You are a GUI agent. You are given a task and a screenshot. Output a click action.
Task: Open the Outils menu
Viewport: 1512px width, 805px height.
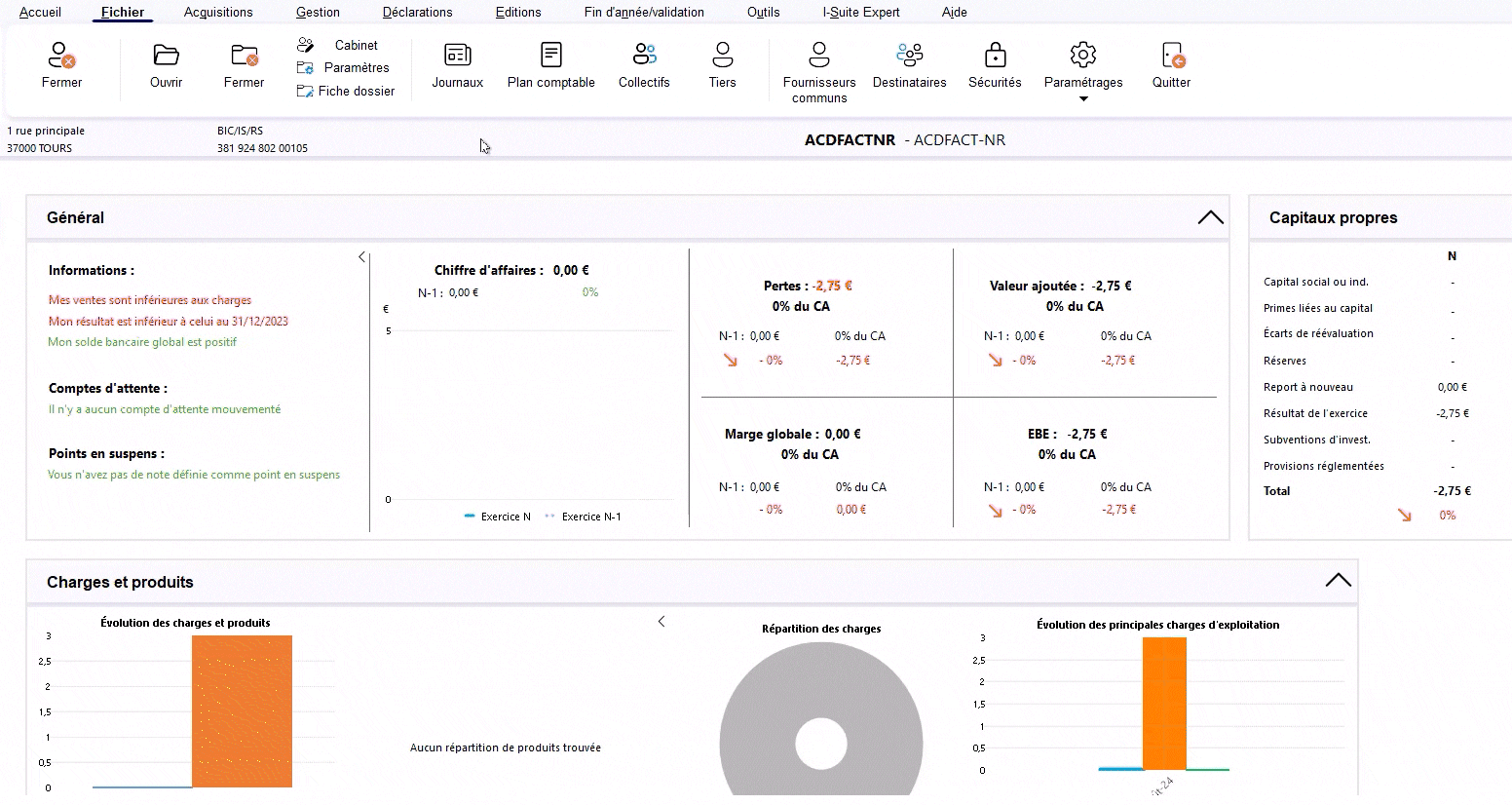[x=763, y=12]
